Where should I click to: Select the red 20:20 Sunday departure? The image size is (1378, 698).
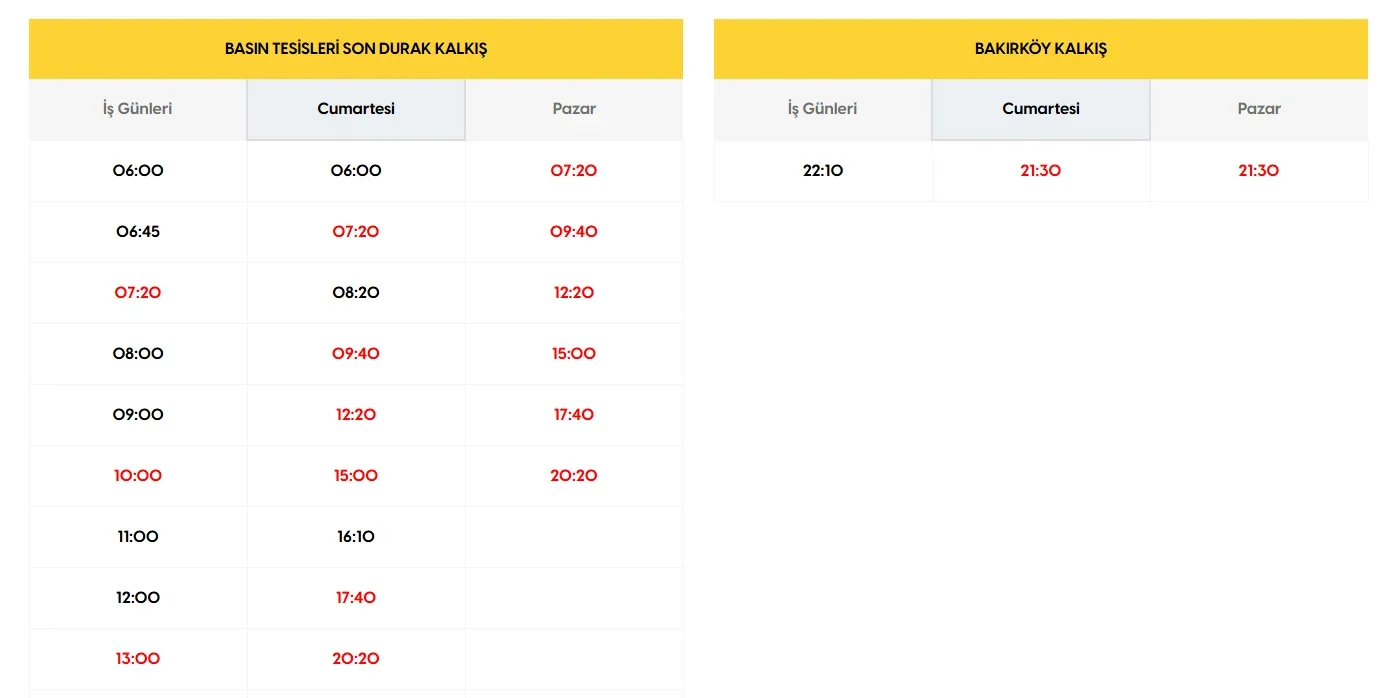574,476
